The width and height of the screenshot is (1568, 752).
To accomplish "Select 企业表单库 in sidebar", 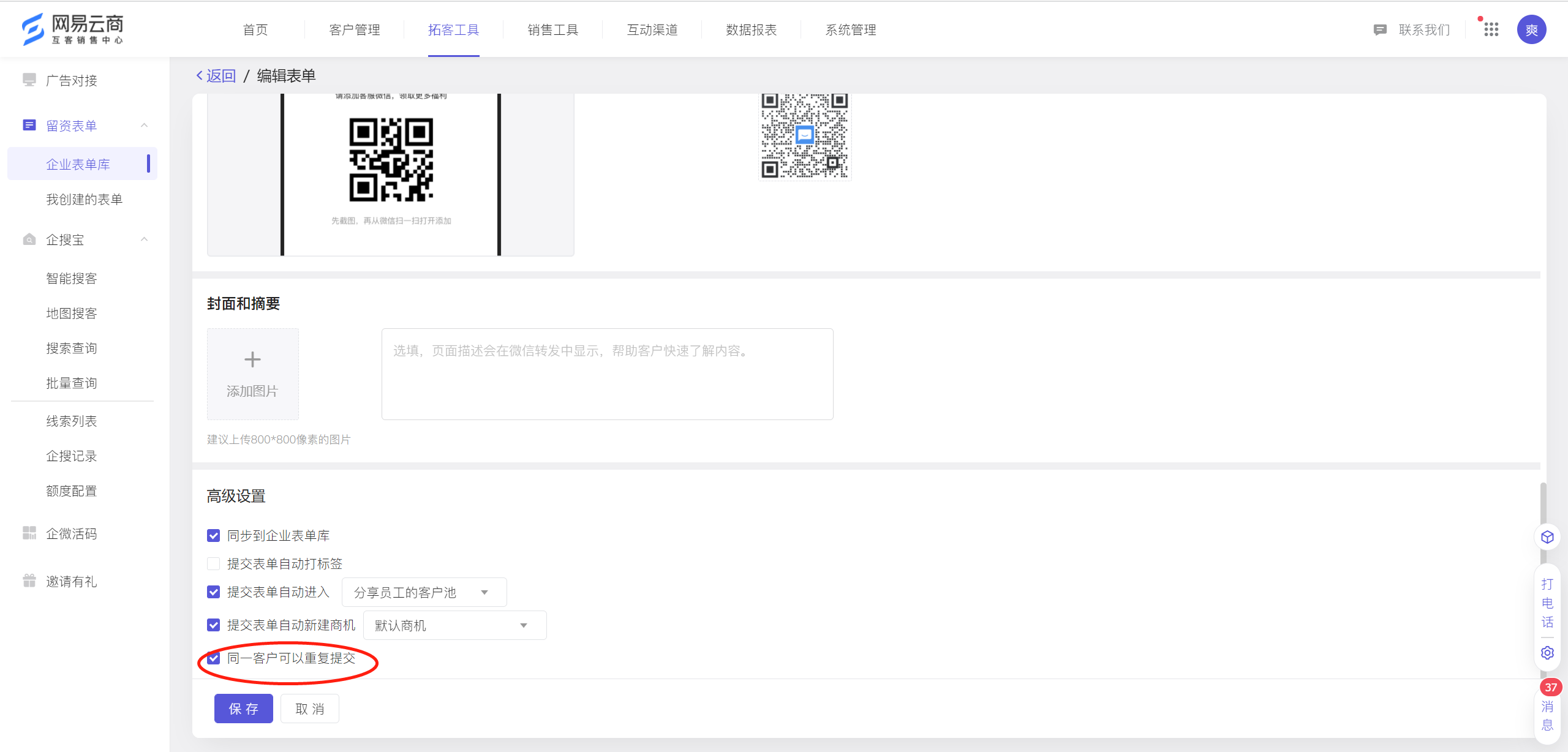I will point(82,164).
